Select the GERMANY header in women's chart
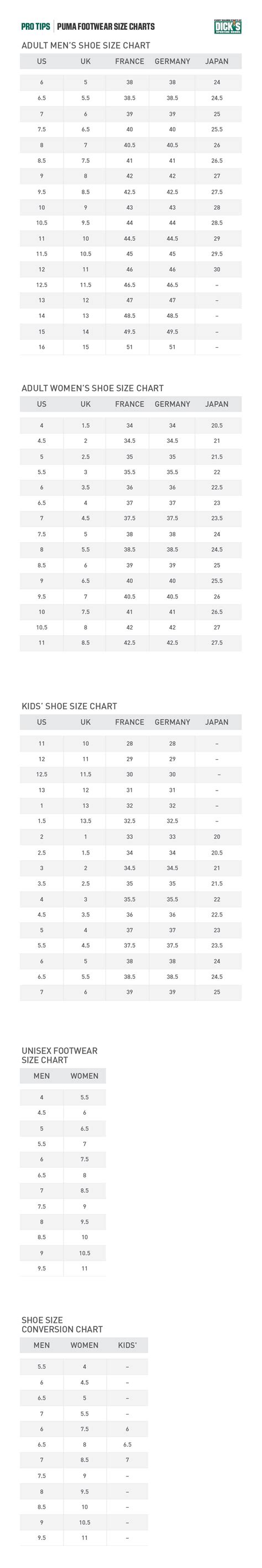Image resolution: width=262 pixels, height=1568 pixels. 172,404
